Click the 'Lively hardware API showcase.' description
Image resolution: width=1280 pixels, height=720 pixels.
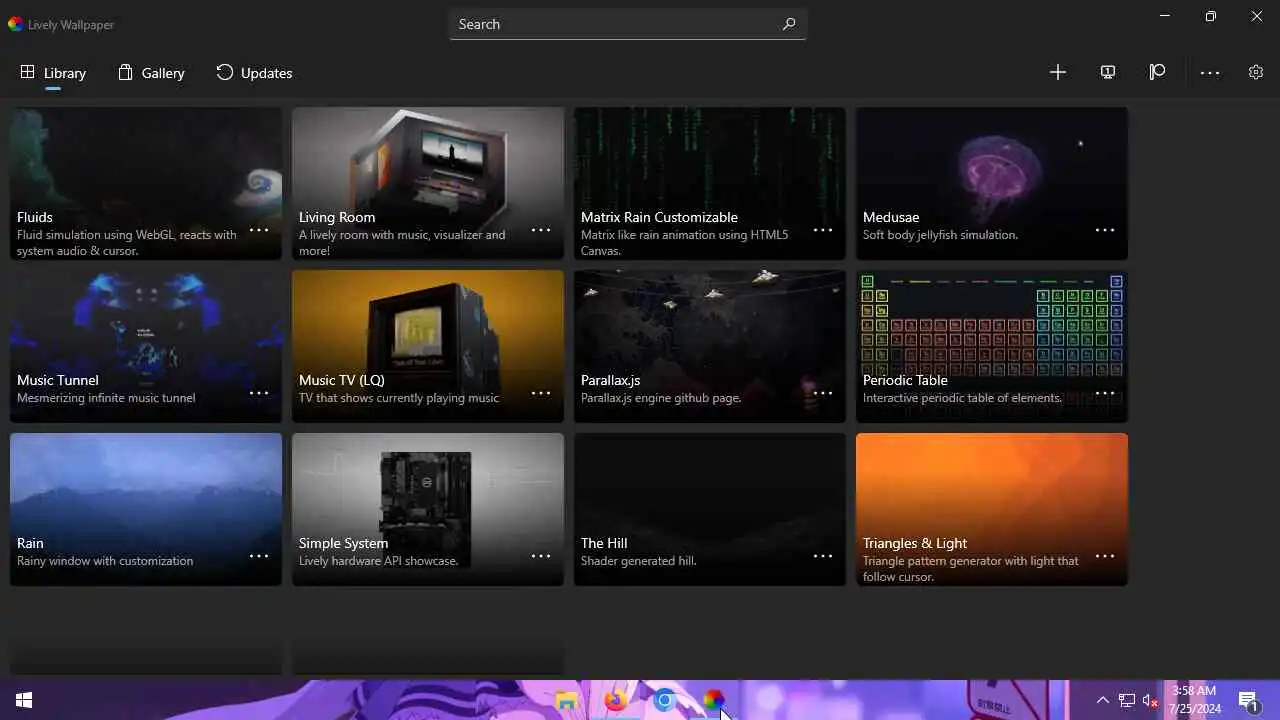point(378,561)
